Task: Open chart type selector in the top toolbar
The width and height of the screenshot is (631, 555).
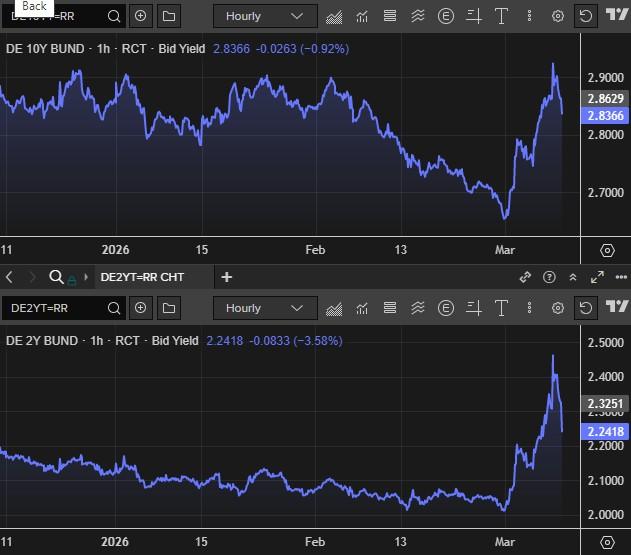Action: point(333,16)
